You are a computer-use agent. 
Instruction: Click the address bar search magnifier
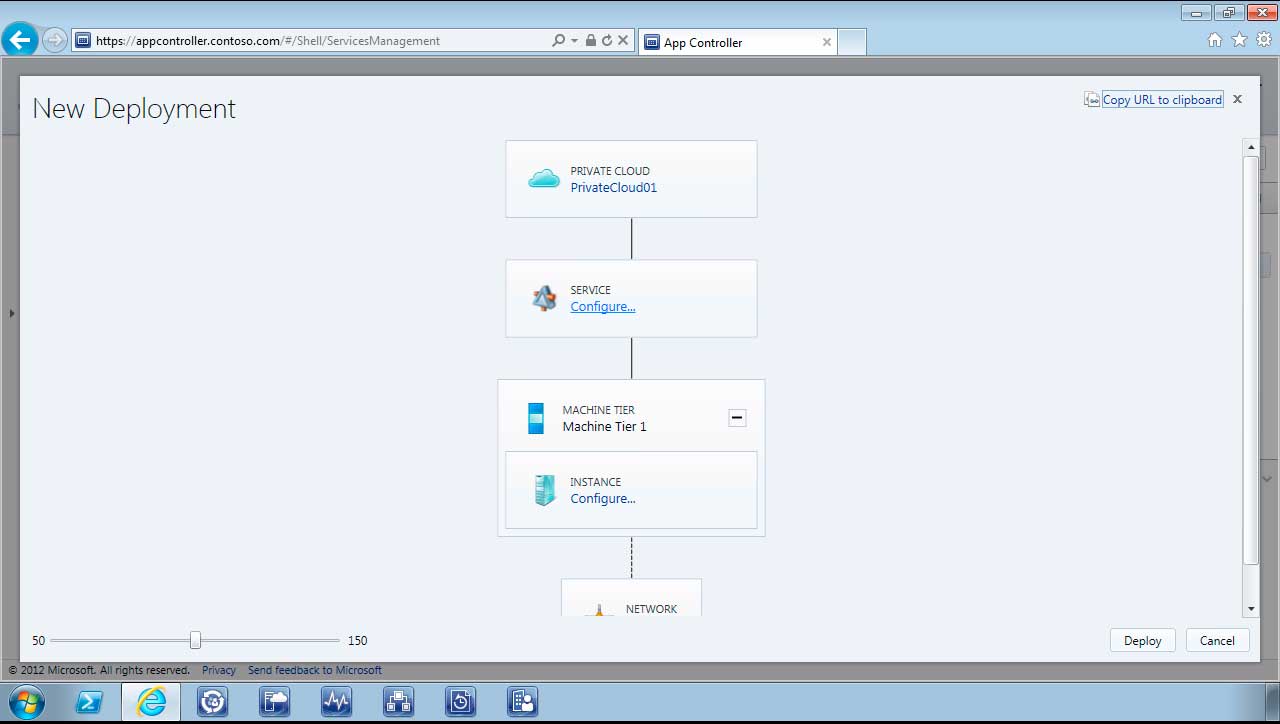(559, 41)
